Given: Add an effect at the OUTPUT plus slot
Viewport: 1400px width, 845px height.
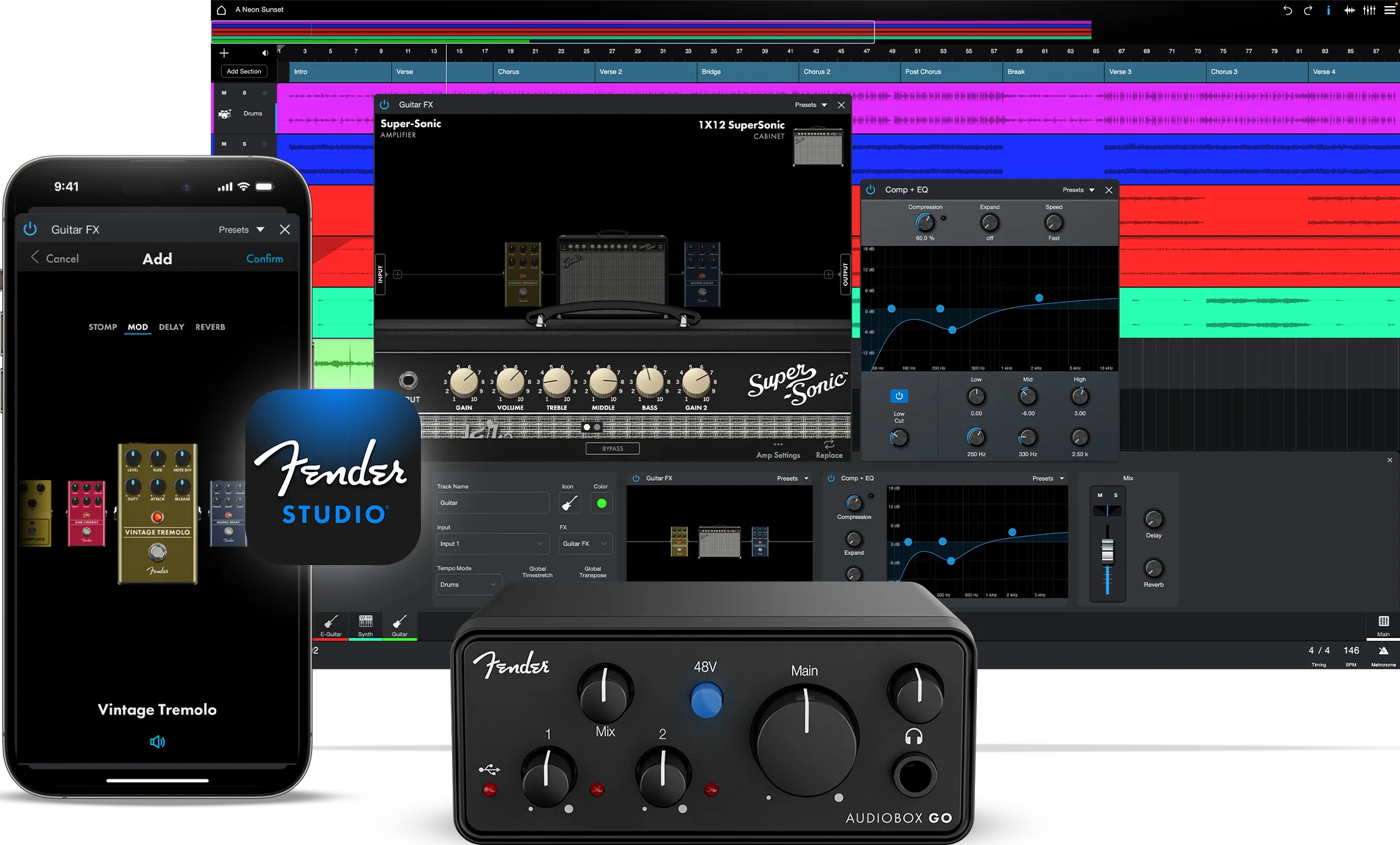Looking at the screenshot, I should click(828, 274).
